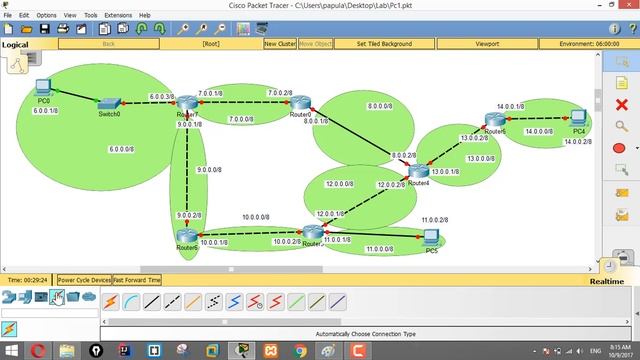This screenshot has height=360, width=640.
Task: Select the red ellipse drawing tool
Action: coord(619,148)
